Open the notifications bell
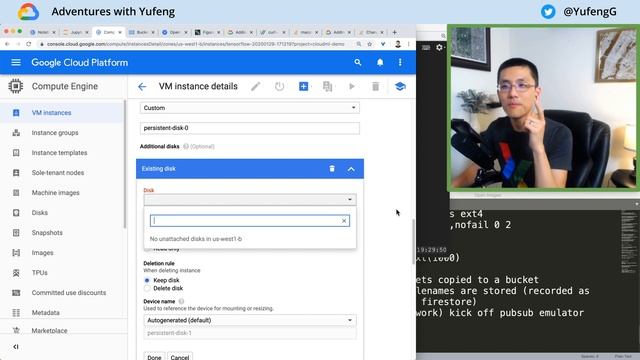The width and height of the screenshot is (640, 360). tap(380, 62)
